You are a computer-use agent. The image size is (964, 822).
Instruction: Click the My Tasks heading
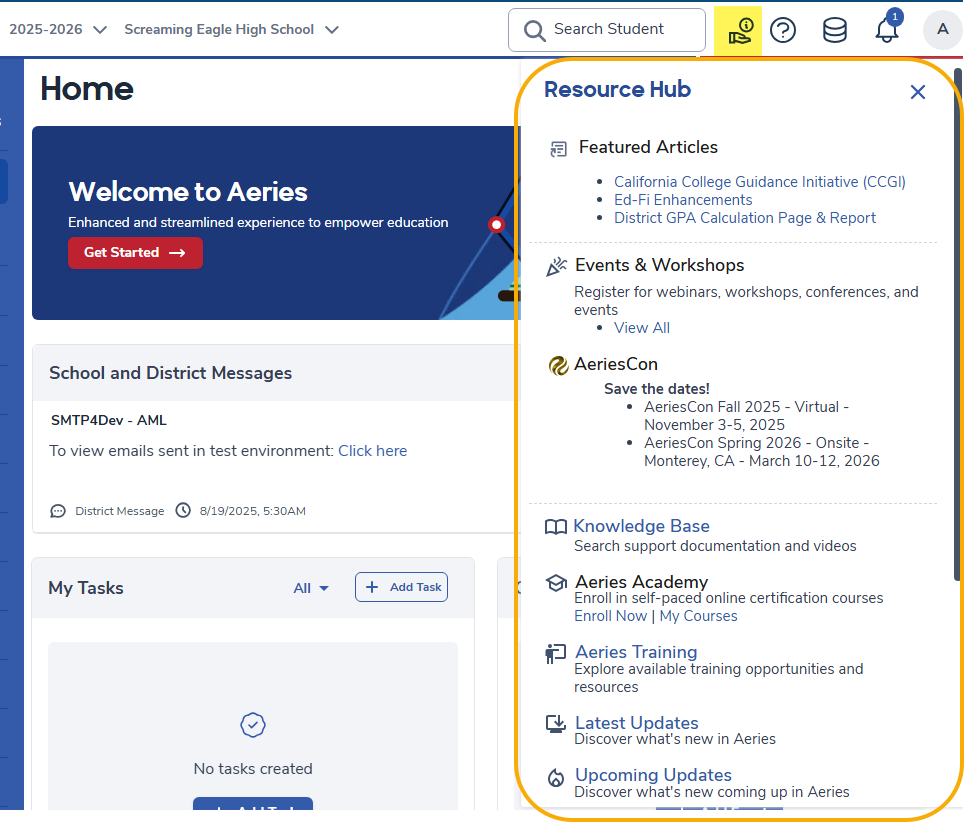pyautogui.click(x=86, y=588)
